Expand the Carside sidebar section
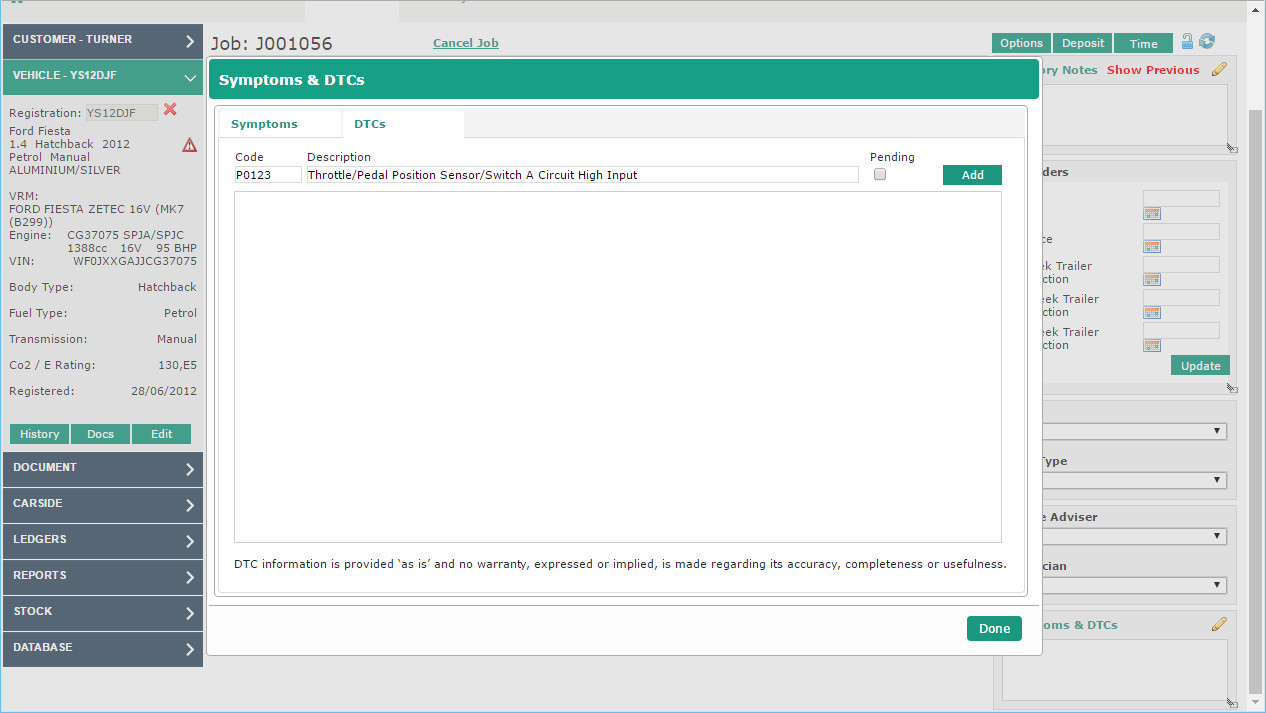This screenshot has height=713, width=1266. [102, 504]
